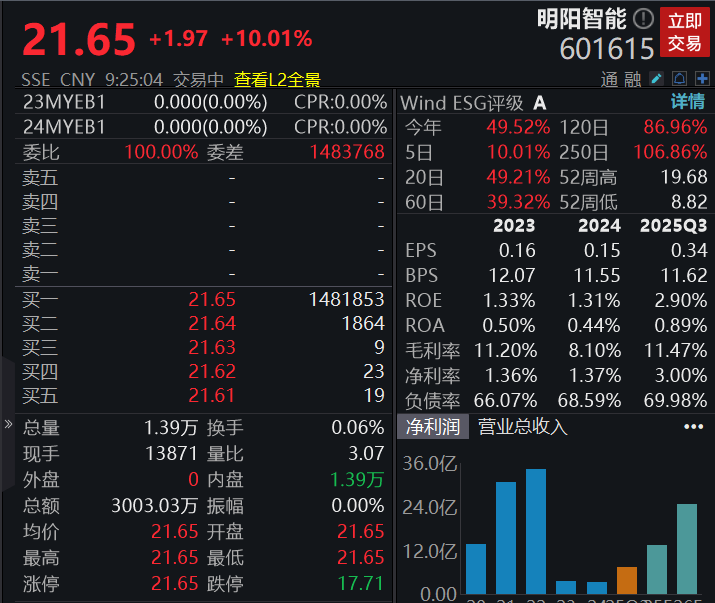
Task: Click the tallest blue bar in profit chart
Action: pos(536,531)
